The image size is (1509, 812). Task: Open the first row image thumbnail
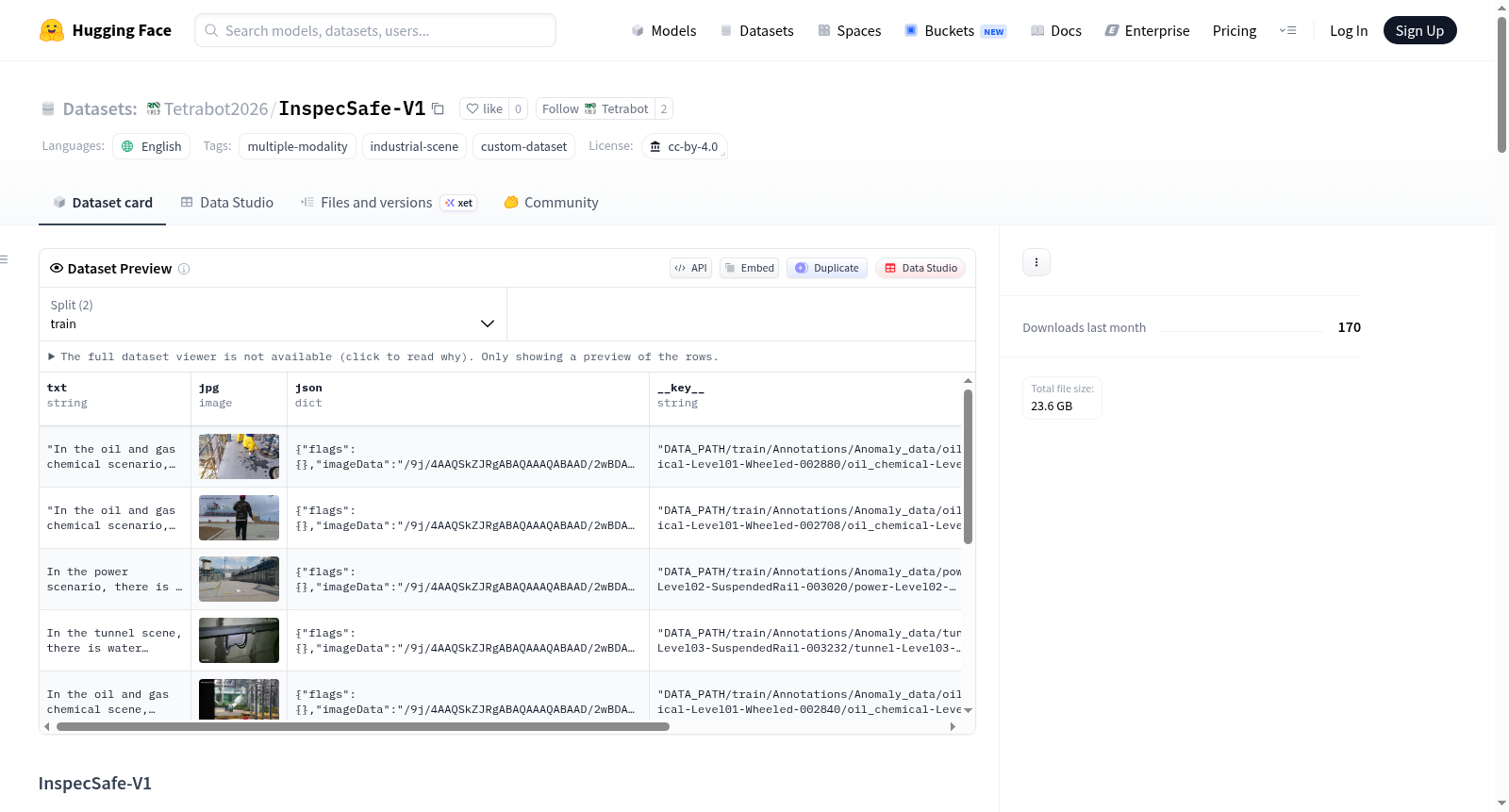point(239,456)
